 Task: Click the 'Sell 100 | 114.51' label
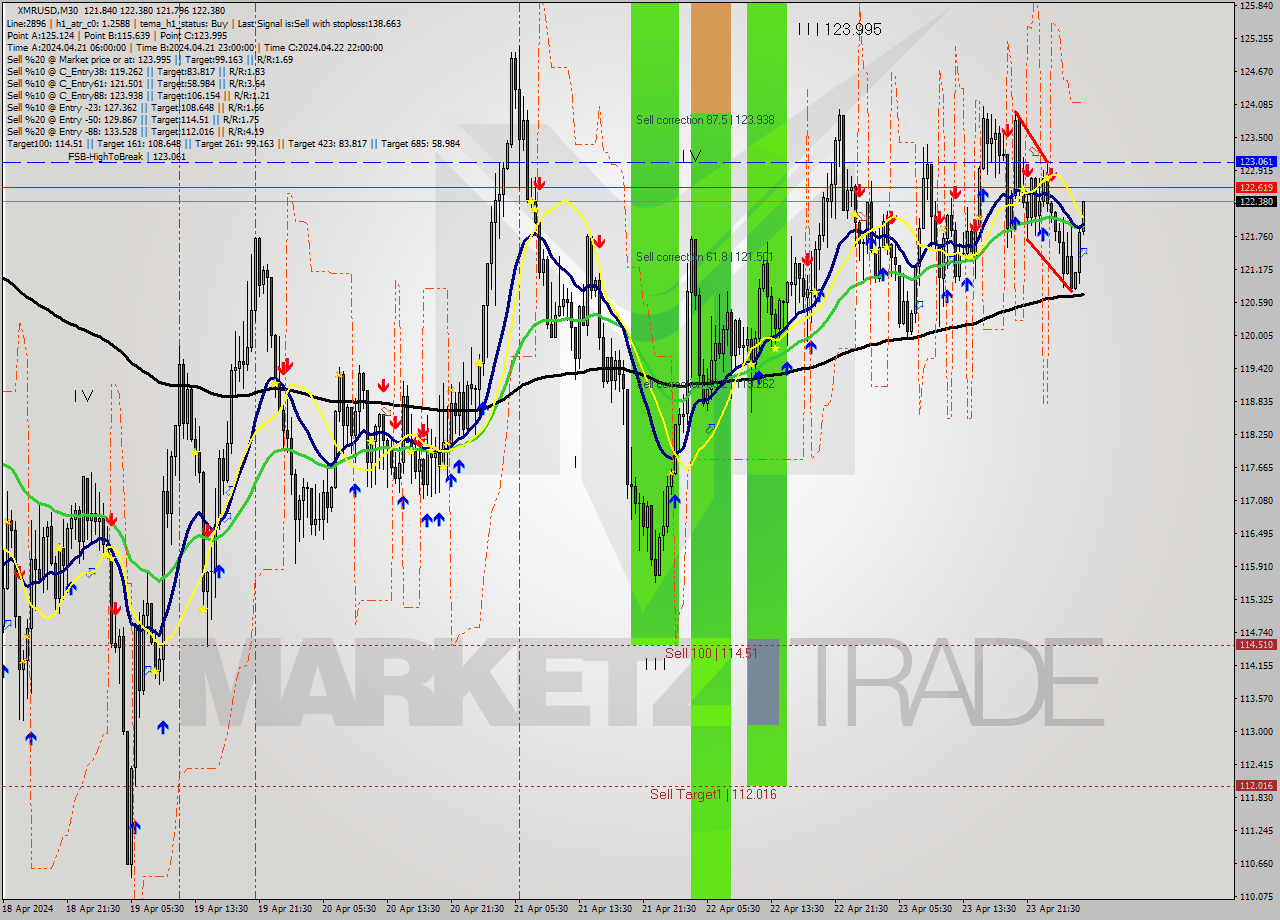(711, 653)
